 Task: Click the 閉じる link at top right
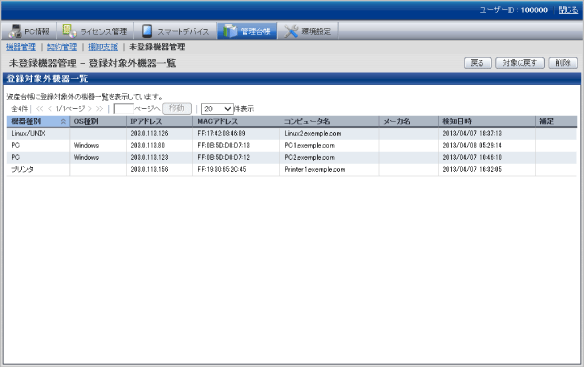tap(568, 10)
